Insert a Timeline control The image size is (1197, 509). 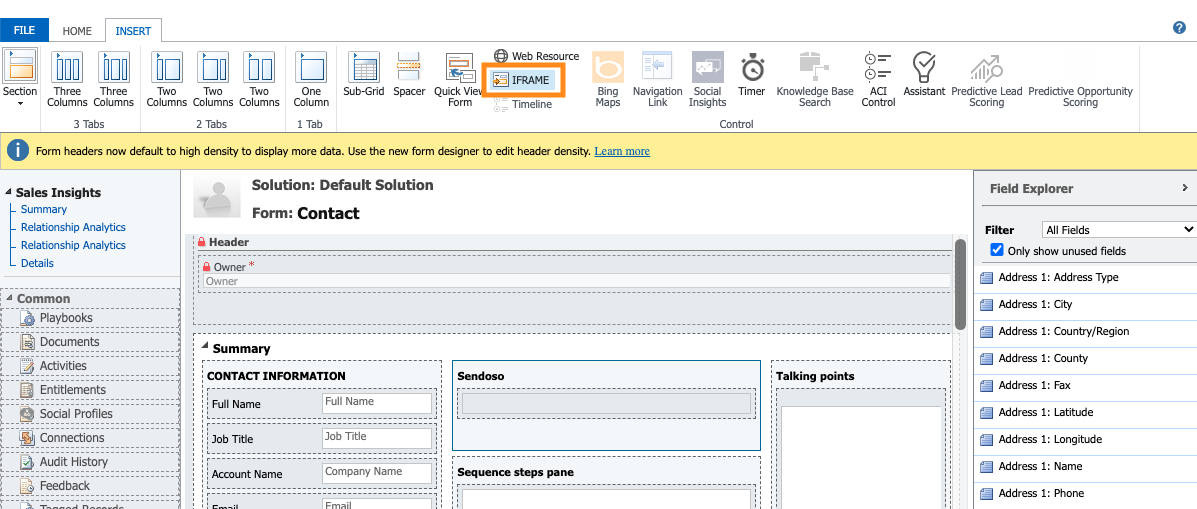click(x=523, y=105)
